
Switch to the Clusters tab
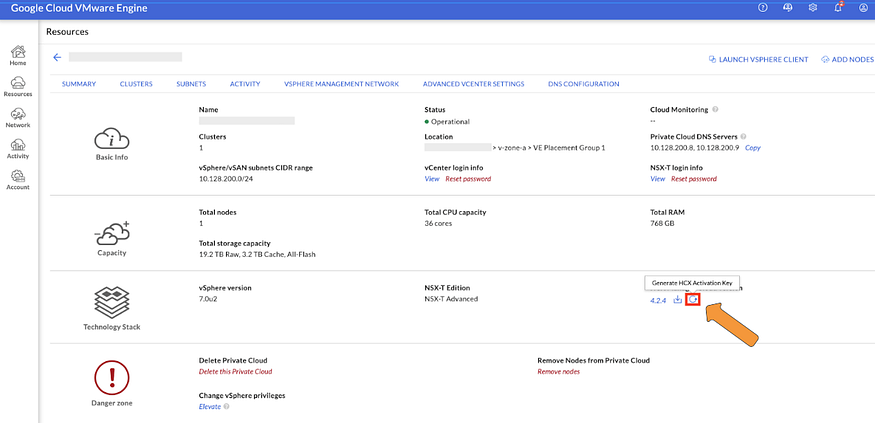tap(136, 84)
